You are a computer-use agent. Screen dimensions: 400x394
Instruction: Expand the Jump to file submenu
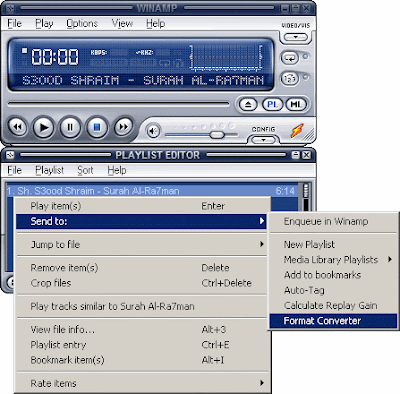[x=141, y=245]
